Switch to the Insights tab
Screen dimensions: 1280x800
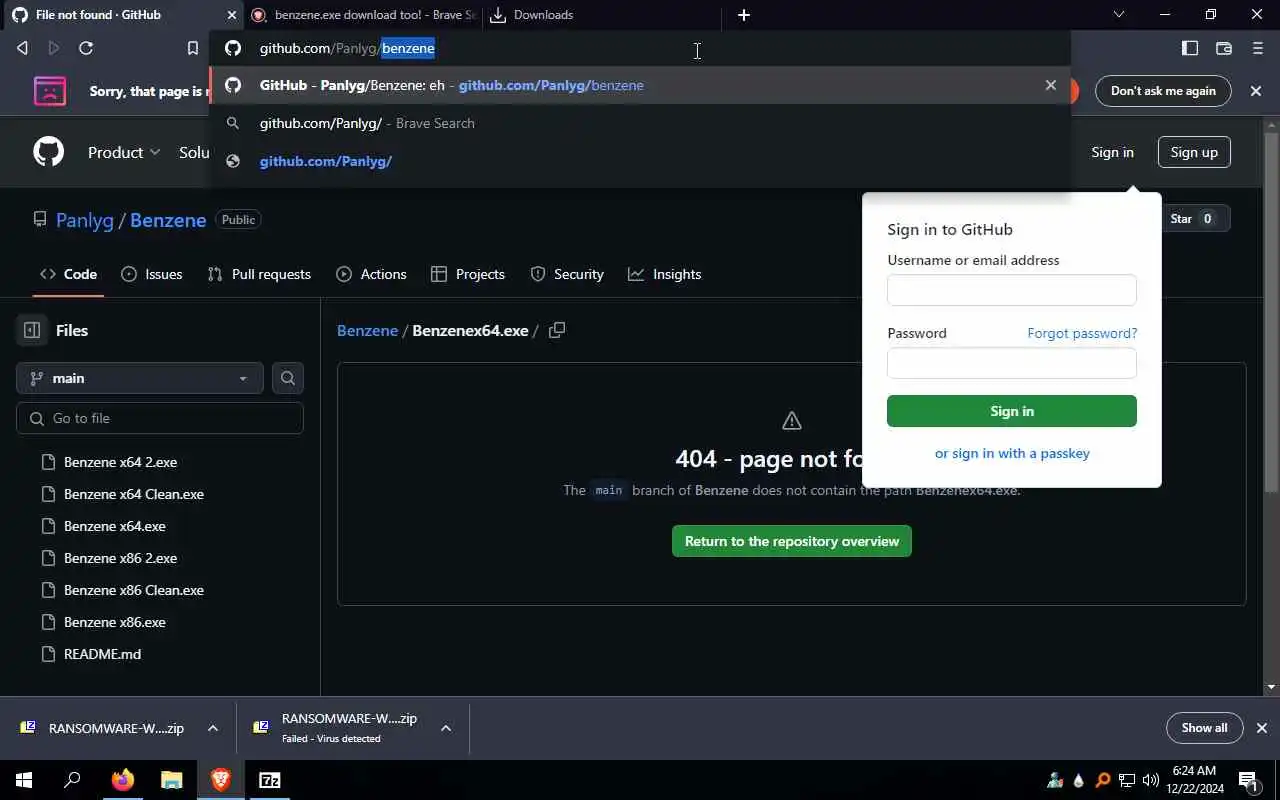(665, 274)
